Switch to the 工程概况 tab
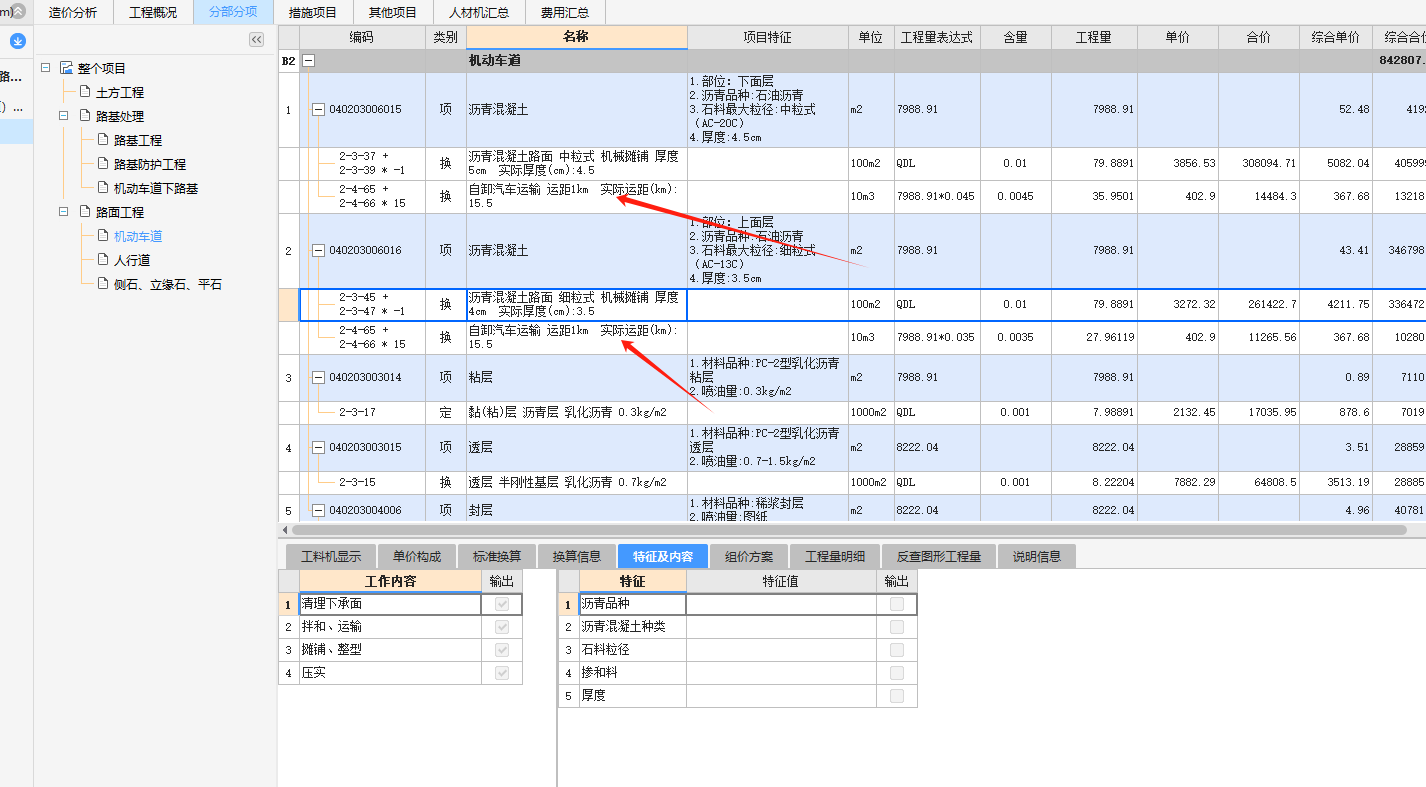Screen dimensions: 1426x787 tap(153, 13)
